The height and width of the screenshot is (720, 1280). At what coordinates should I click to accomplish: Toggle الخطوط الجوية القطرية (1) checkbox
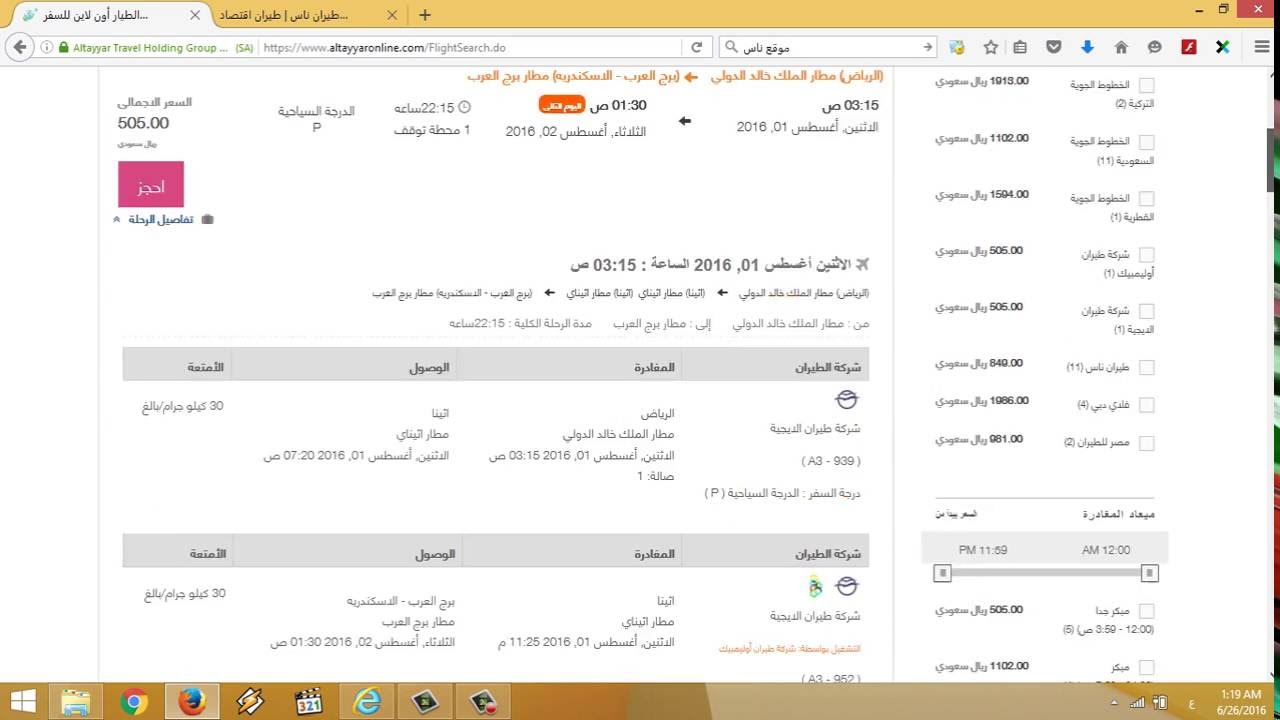(x=1146, y=199)
